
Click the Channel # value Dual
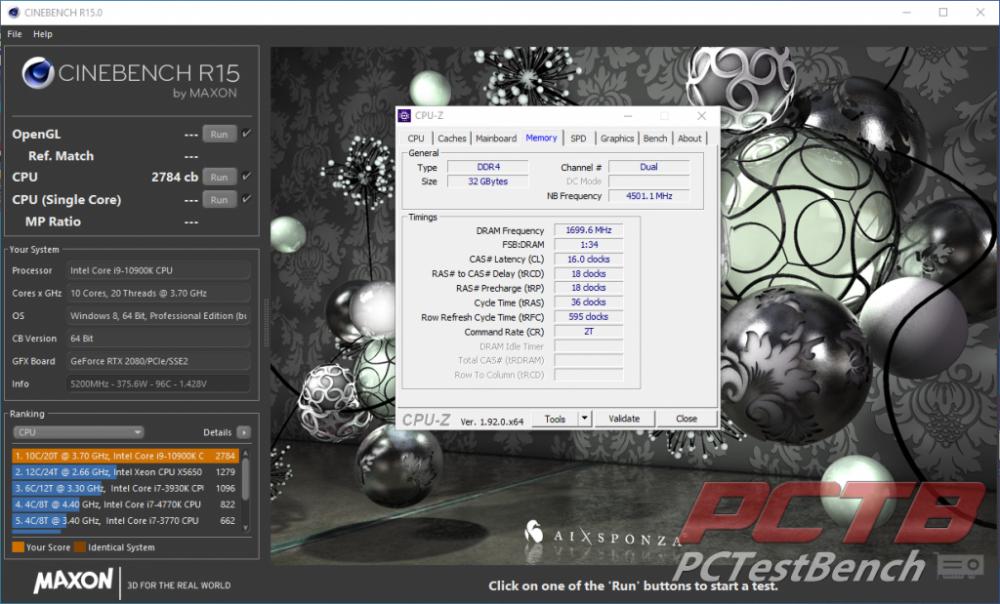click(x=649, y=167)
